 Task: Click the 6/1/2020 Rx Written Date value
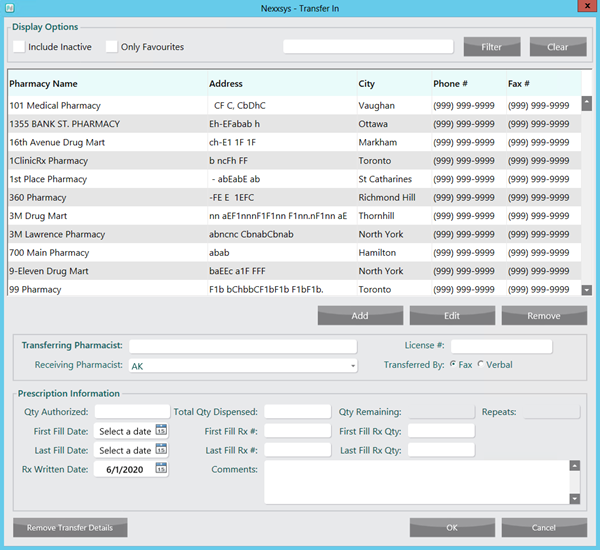pos(125,470)
